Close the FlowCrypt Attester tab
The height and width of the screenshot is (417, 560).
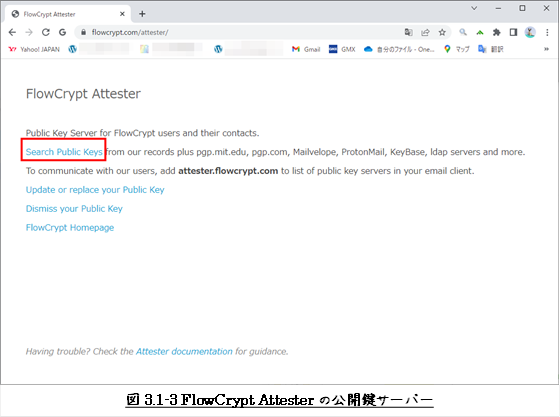coord(122,14)
